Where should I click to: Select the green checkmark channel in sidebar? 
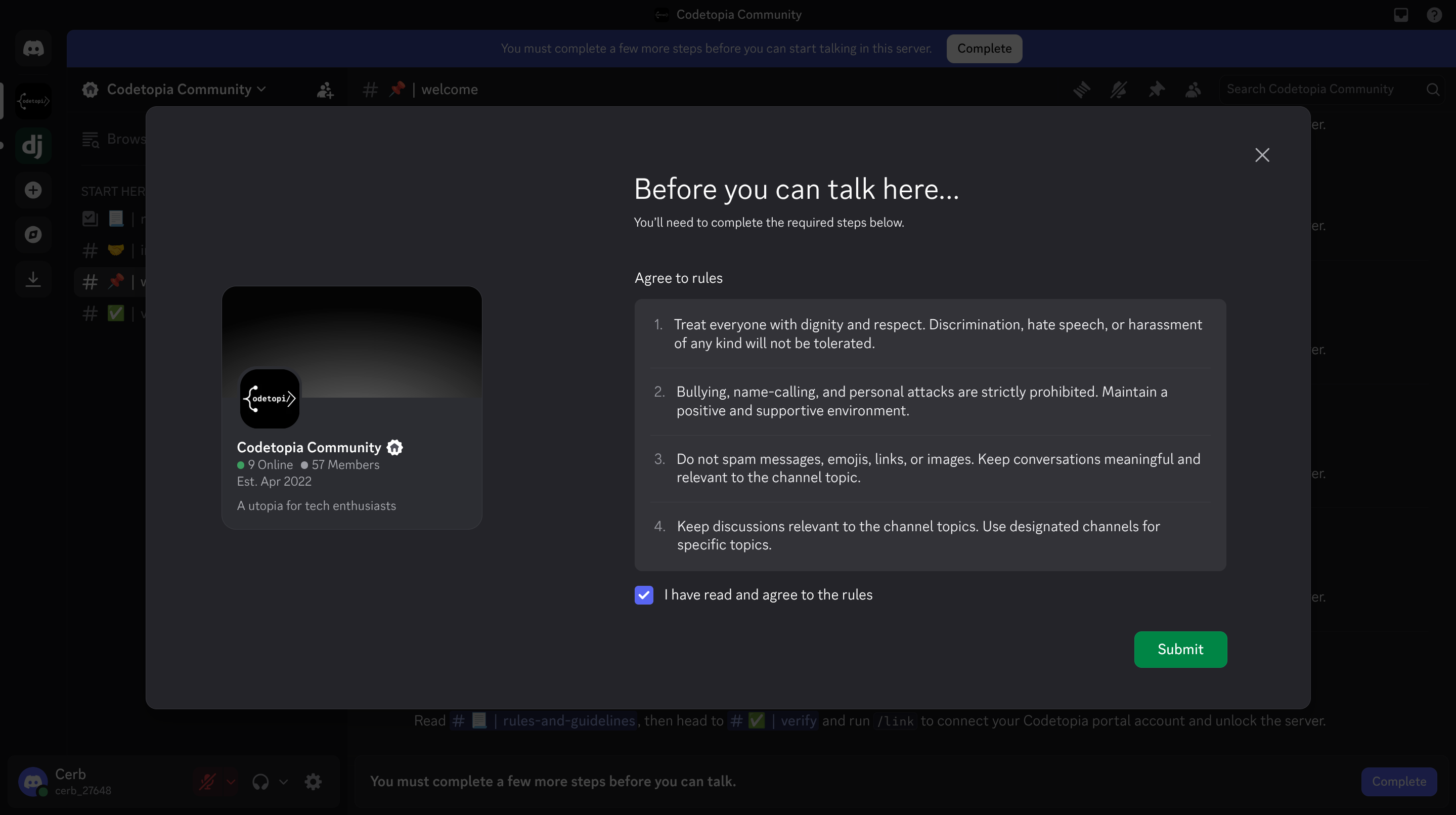pyautogui.click(x=111, y=313)
